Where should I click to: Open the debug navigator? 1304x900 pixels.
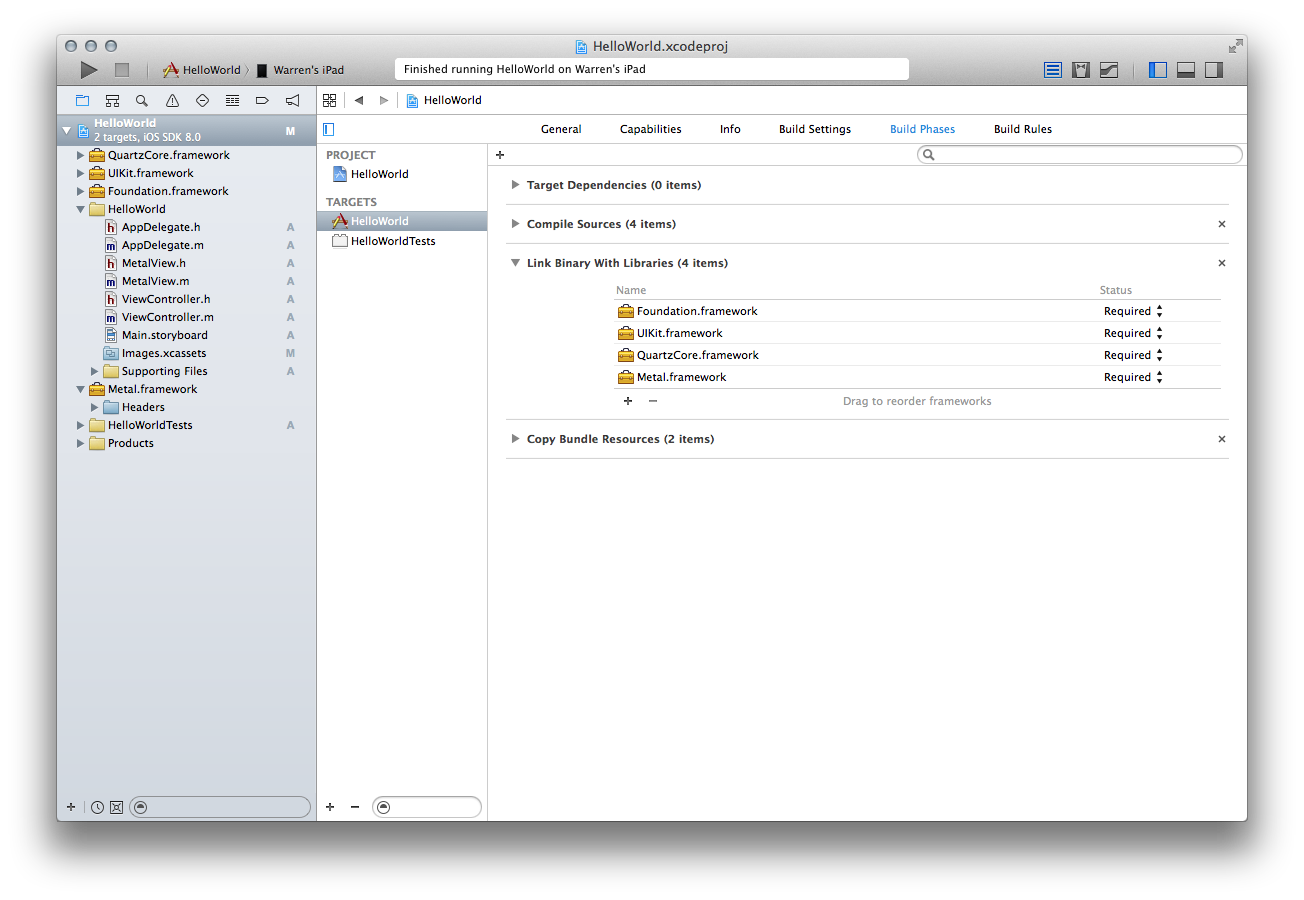coord(232,100)
